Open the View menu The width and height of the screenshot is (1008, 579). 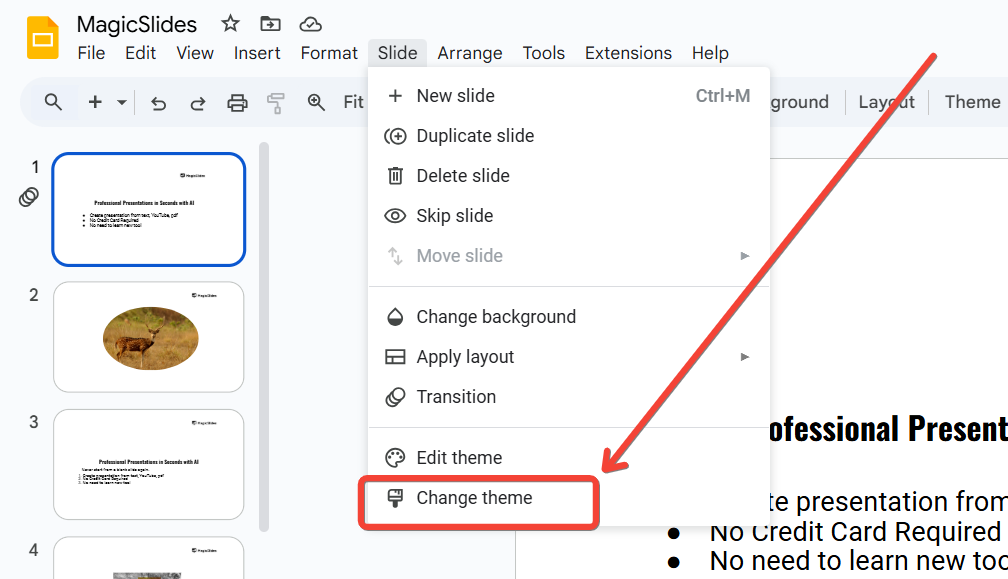click(x=195, y=53)
